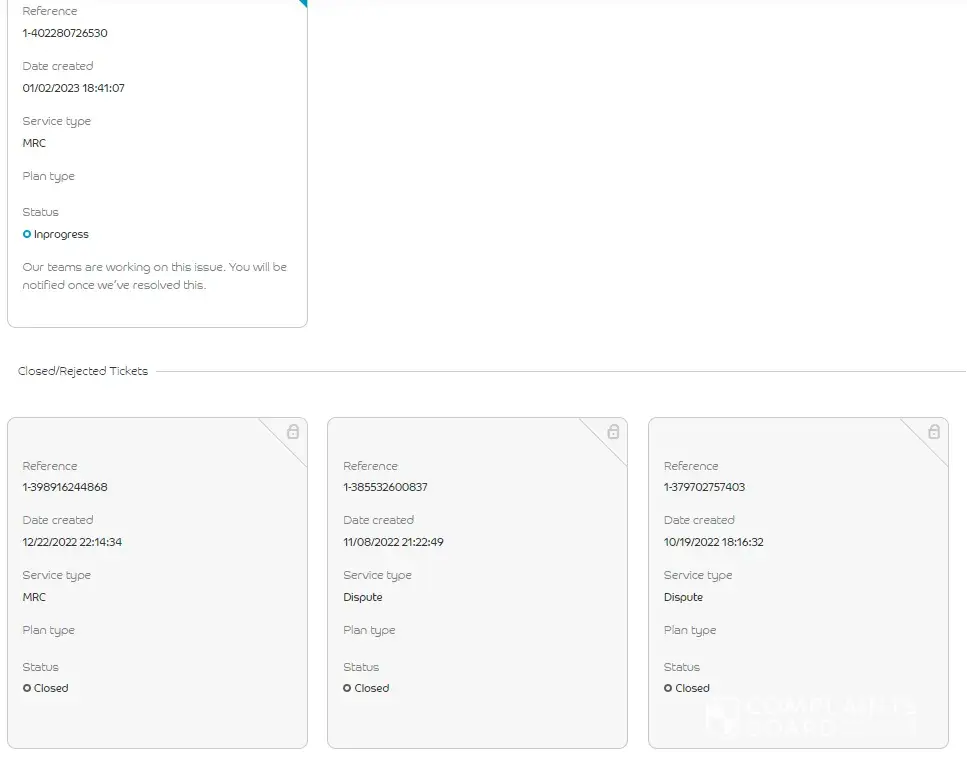Click Closed status dot on 12/22/2022 ticket
This screenshot has height=760, width=967.
27,688
